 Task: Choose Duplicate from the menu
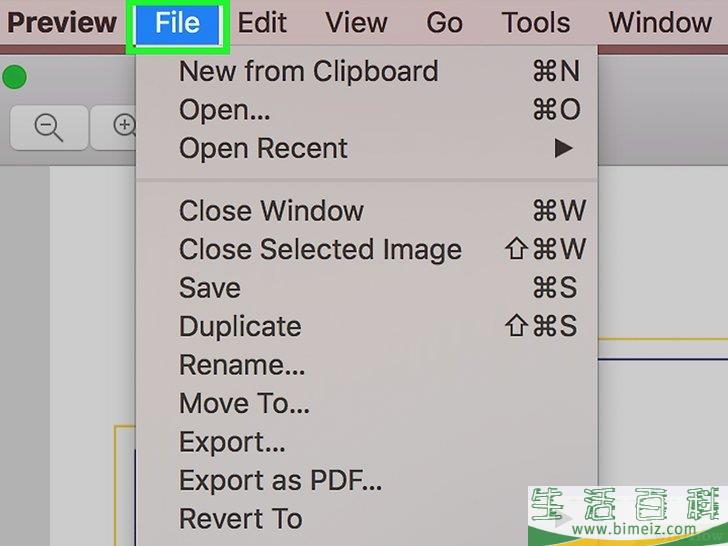[x=367, y=326]
